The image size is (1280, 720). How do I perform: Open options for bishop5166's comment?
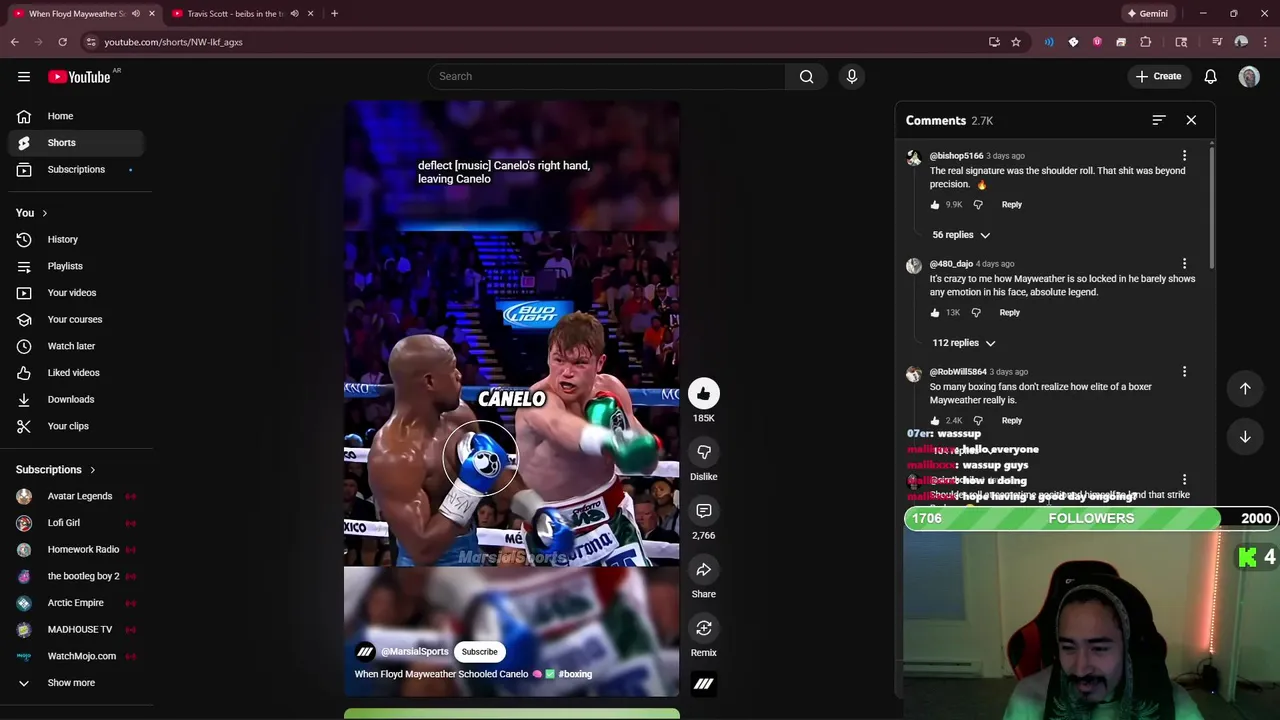[x=1184, y=156]
